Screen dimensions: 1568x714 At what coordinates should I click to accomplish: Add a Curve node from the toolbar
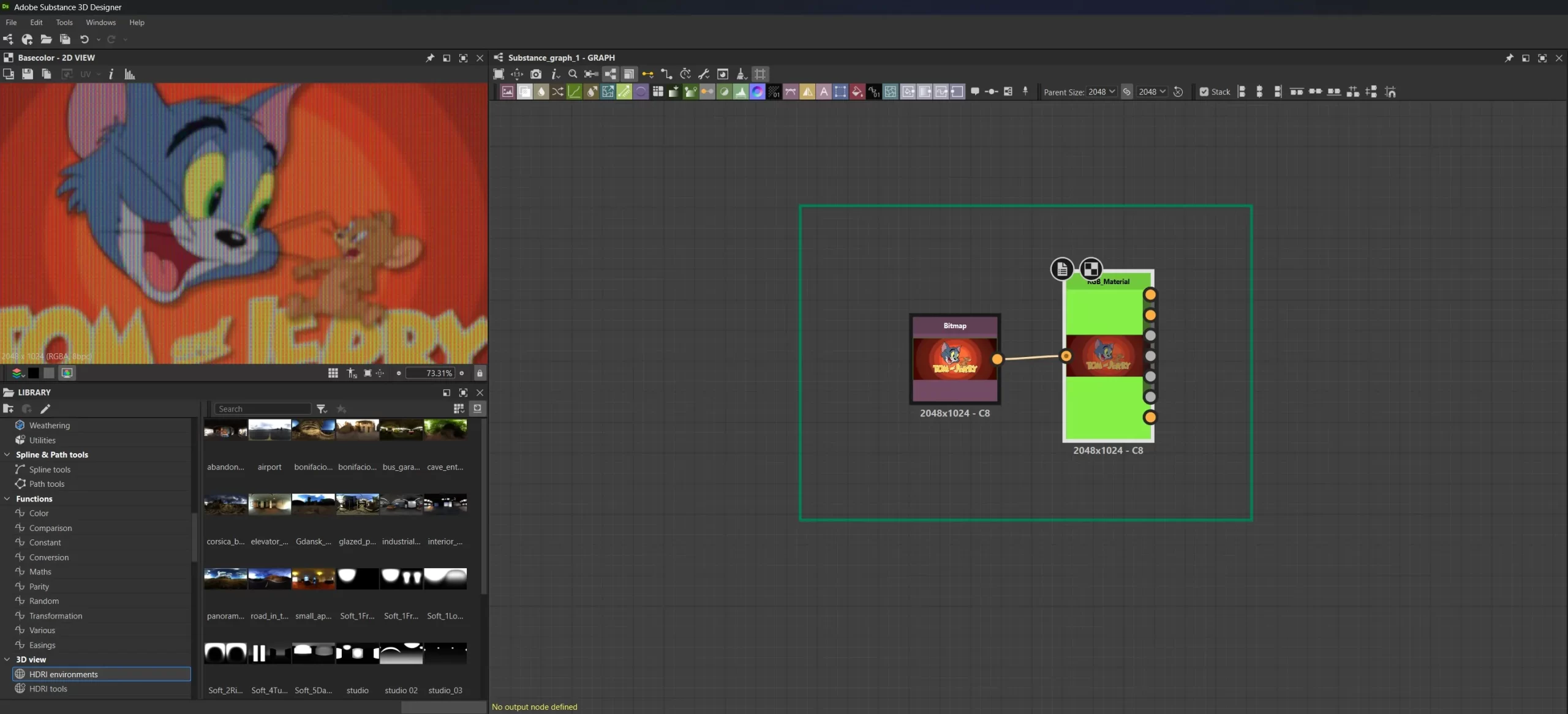click(x=575, y=92)
